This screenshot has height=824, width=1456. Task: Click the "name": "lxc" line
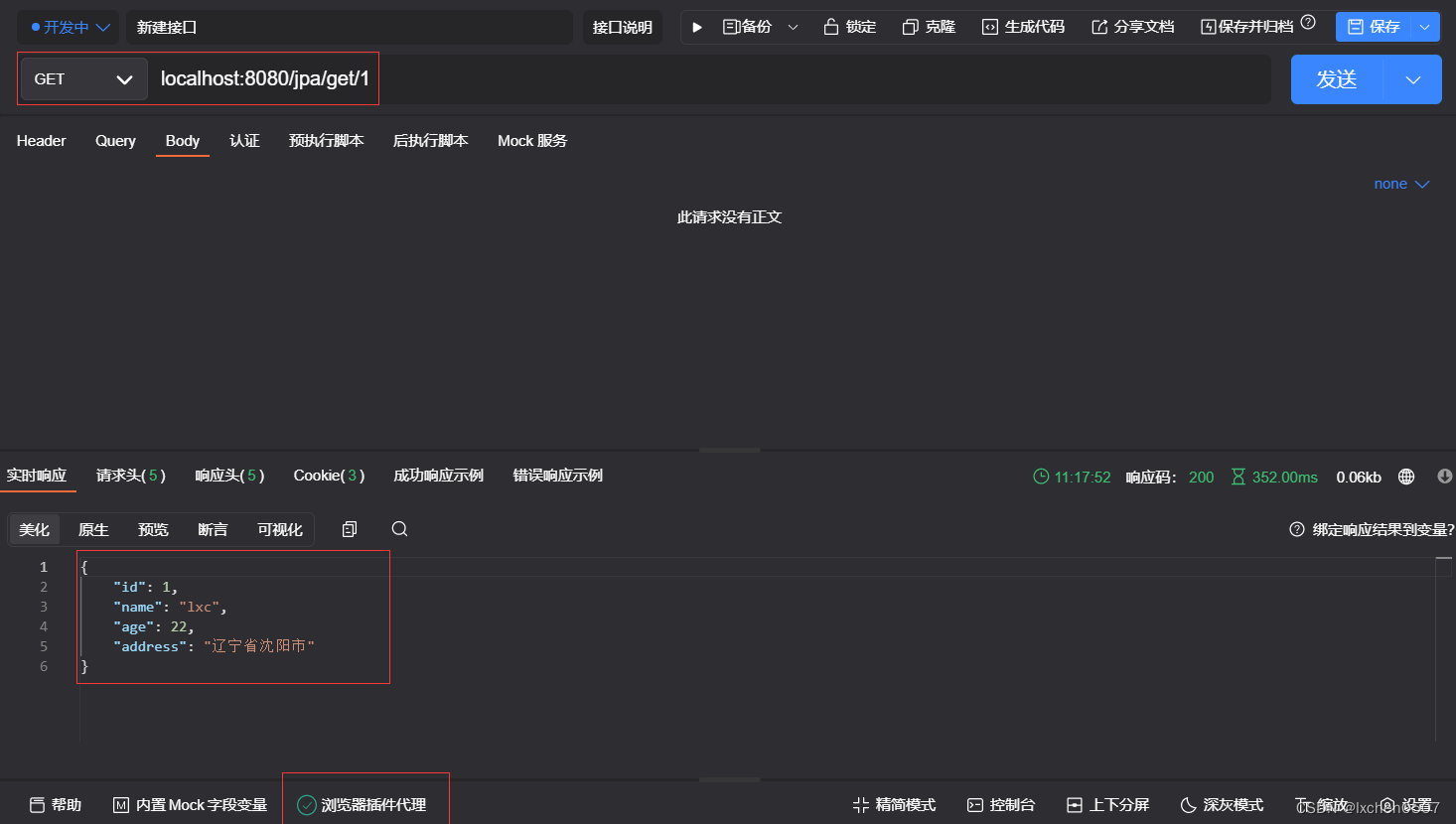[170, 607]
